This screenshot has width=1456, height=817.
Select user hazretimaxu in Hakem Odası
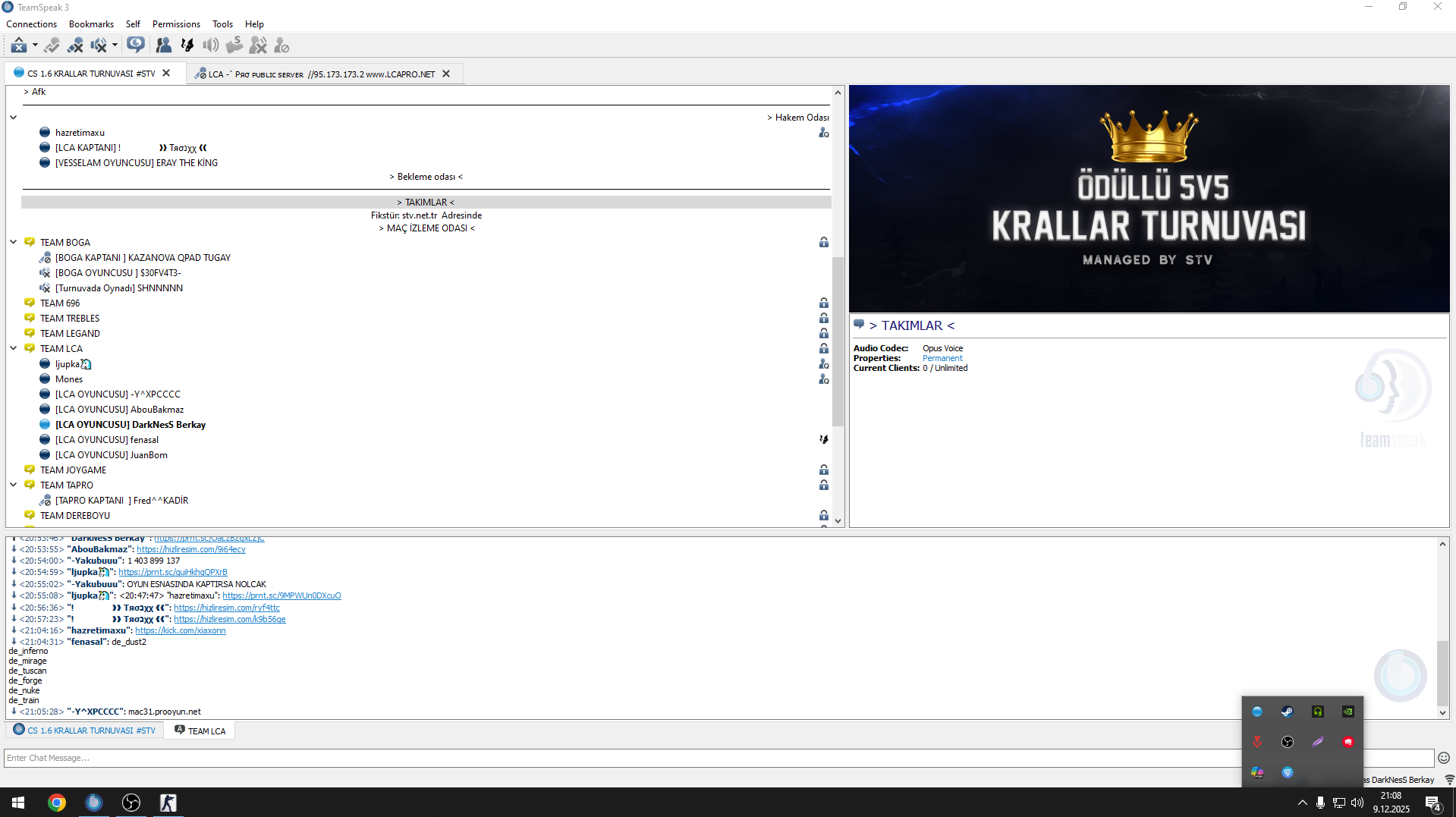click(80, 133)
